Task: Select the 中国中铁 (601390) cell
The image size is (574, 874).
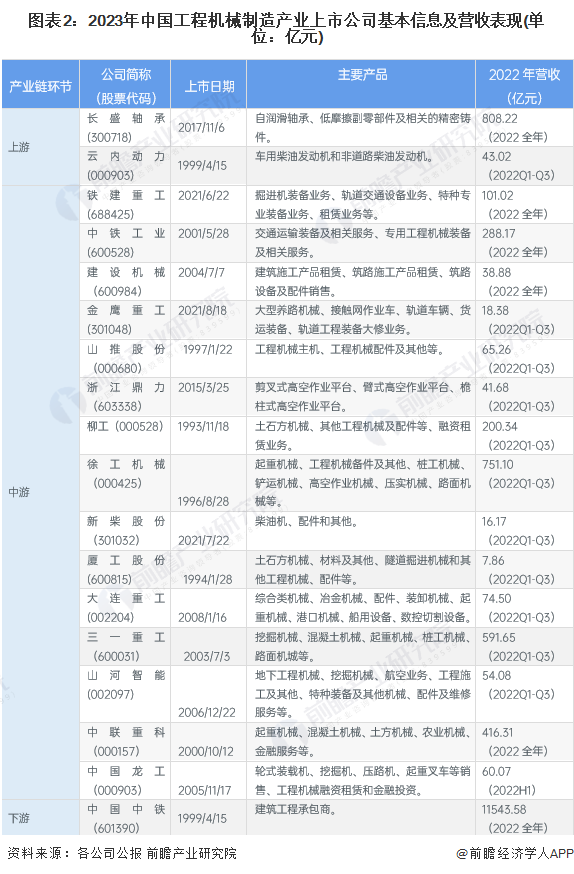Action: click(125, 818)
